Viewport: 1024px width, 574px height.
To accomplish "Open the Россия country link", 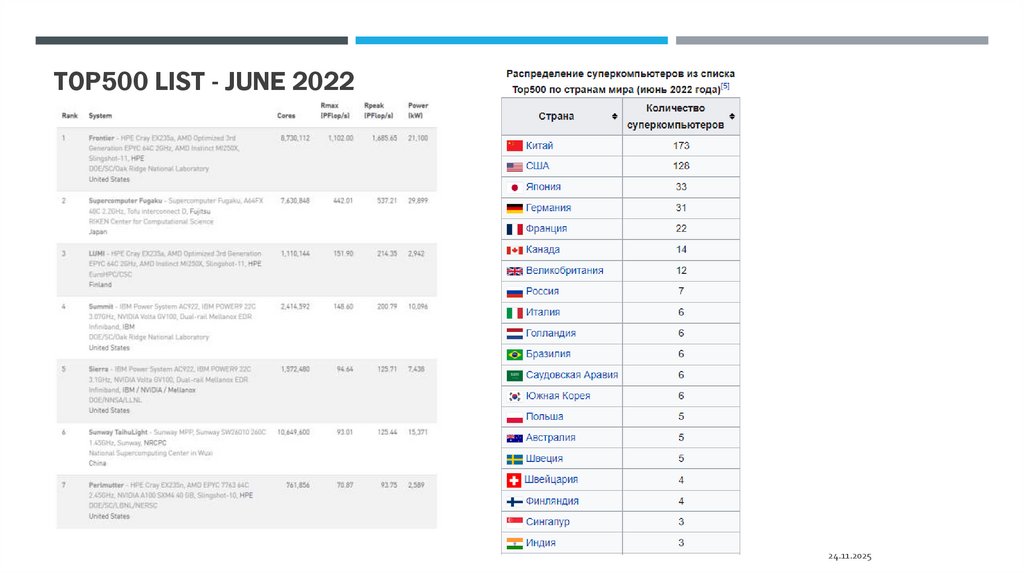I will (x=543, y=291).
